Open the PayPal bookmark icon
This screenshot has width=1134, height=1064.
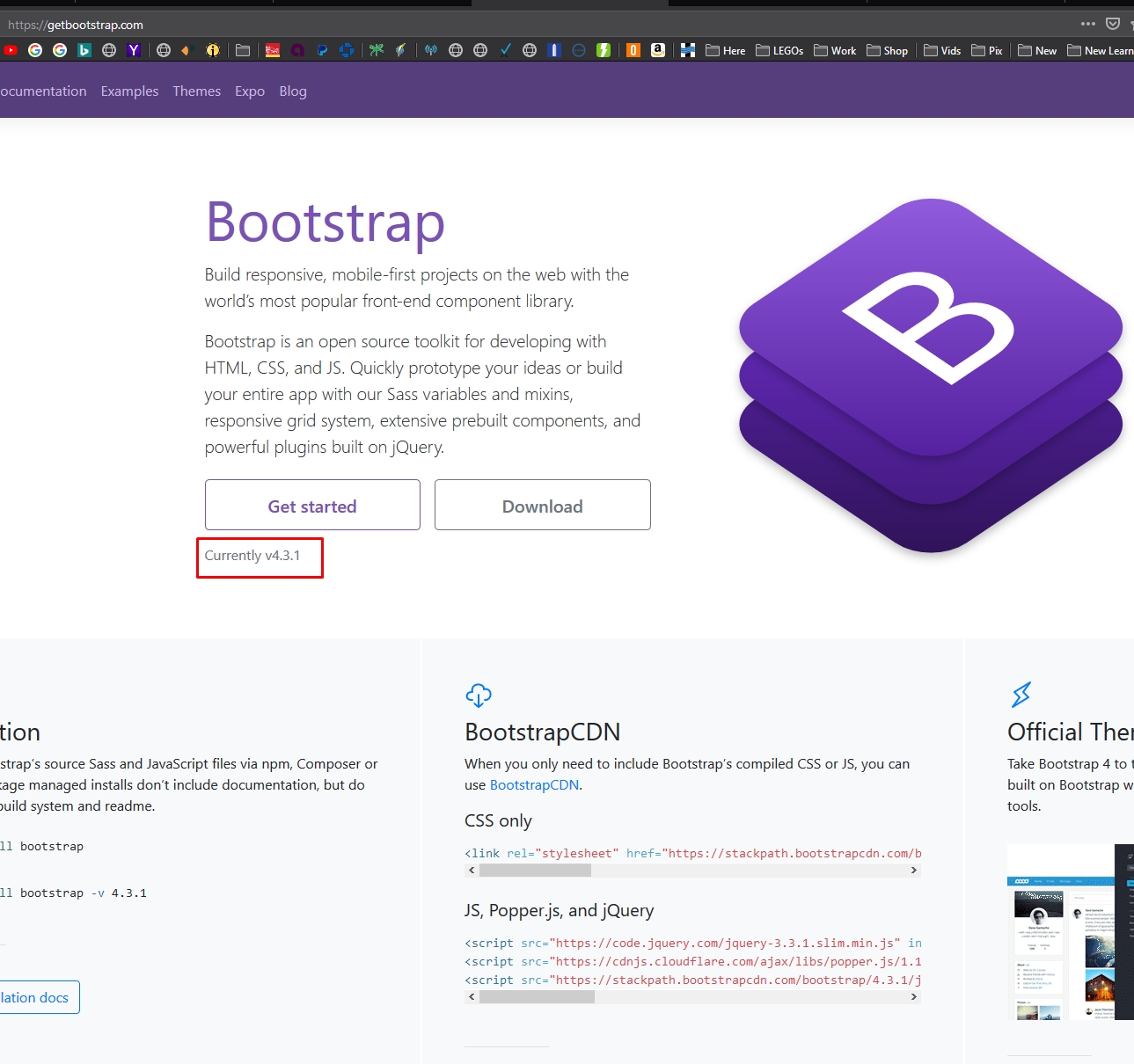[x=322, y=50]
